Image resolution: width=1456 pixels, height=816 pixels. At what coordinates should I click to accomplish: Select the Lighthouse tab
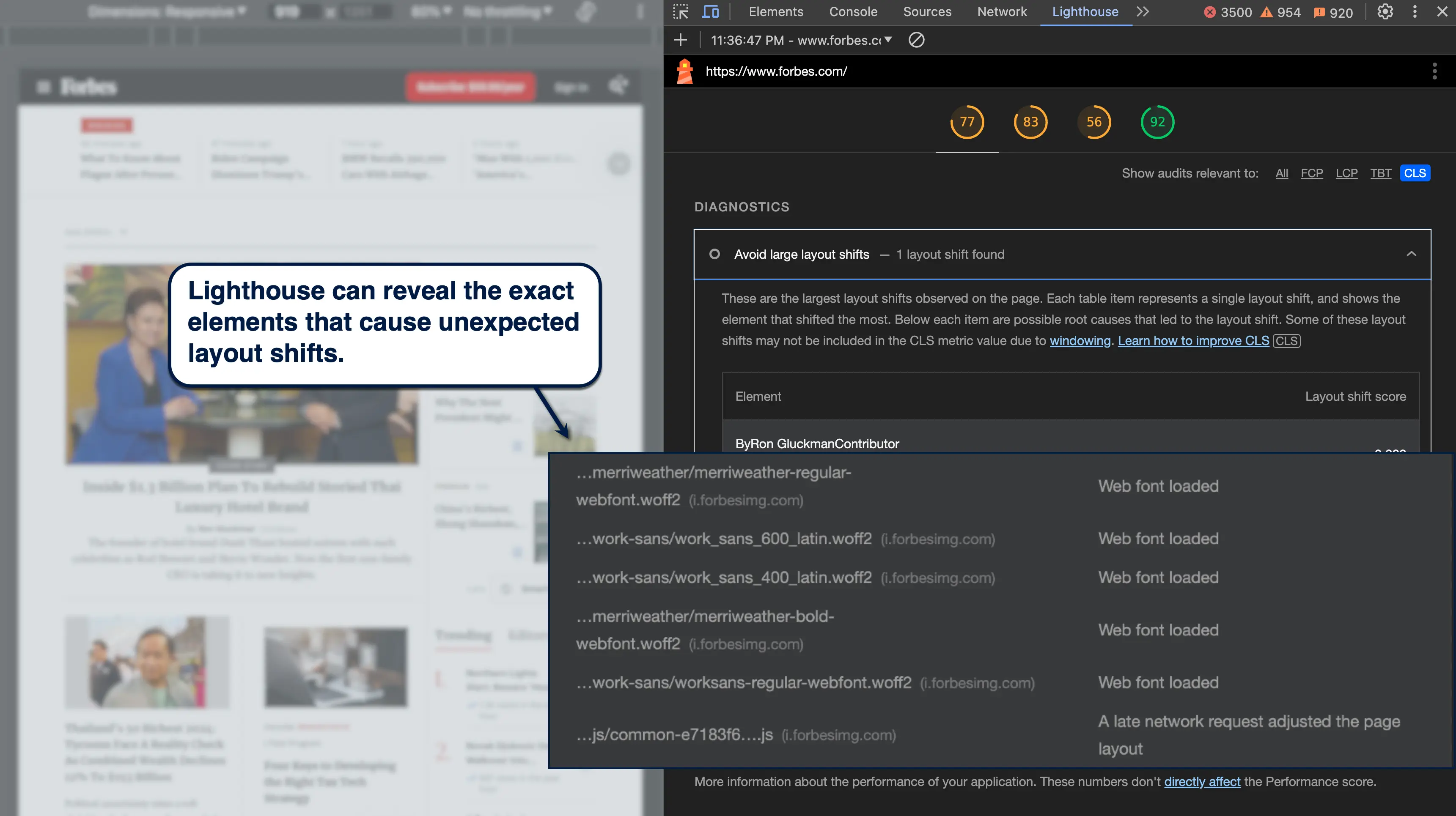point(1085,12)
